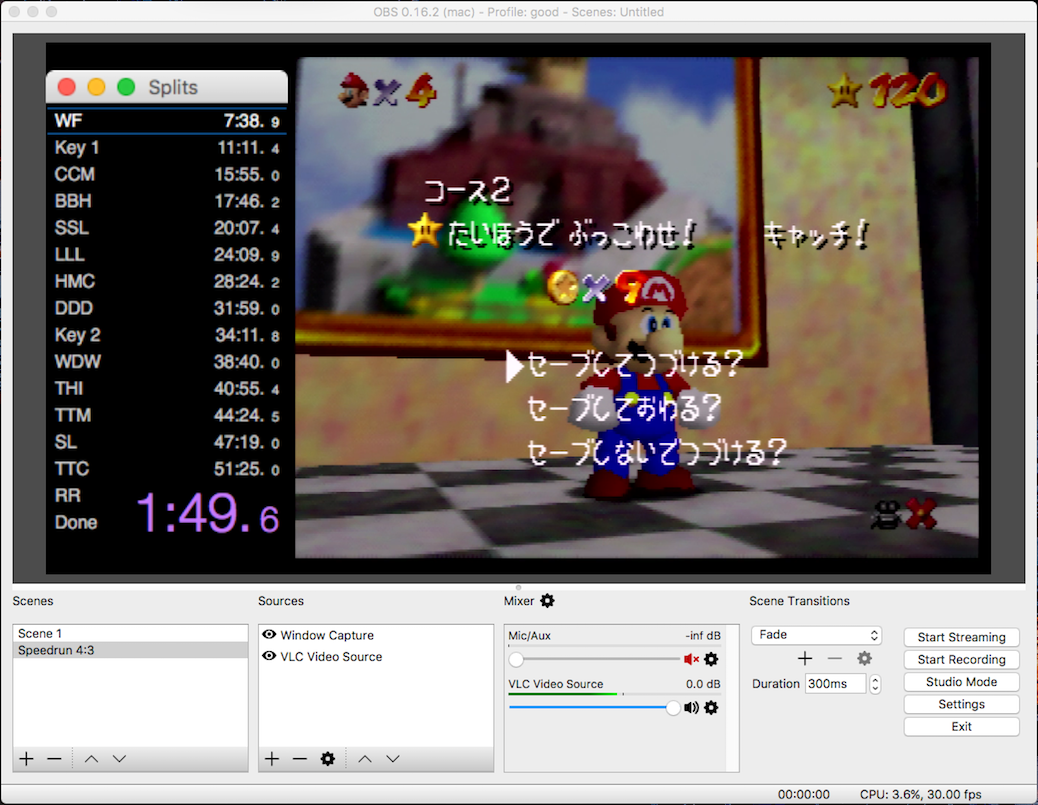Screen dimensions: 1038x805
Task: Move the scene down in Scenes list
Action: point(119,759)
